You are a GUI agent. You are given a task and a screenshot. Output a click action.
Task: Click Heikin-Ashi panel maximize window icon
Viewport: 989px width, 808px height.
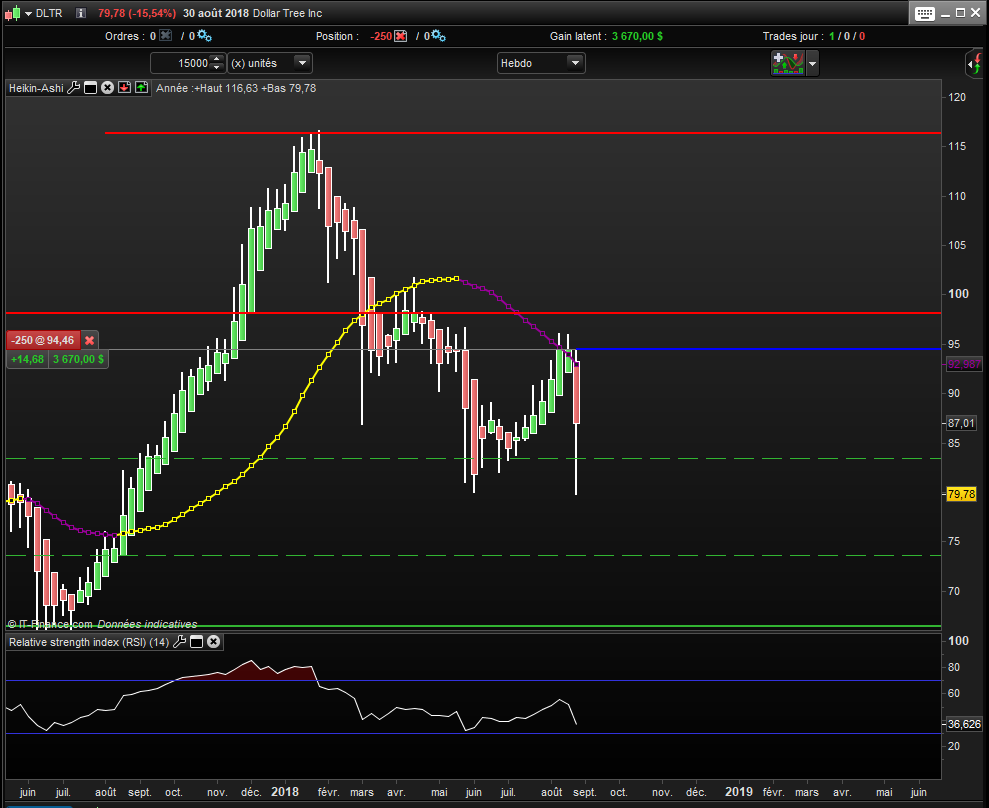click(90, 88)
